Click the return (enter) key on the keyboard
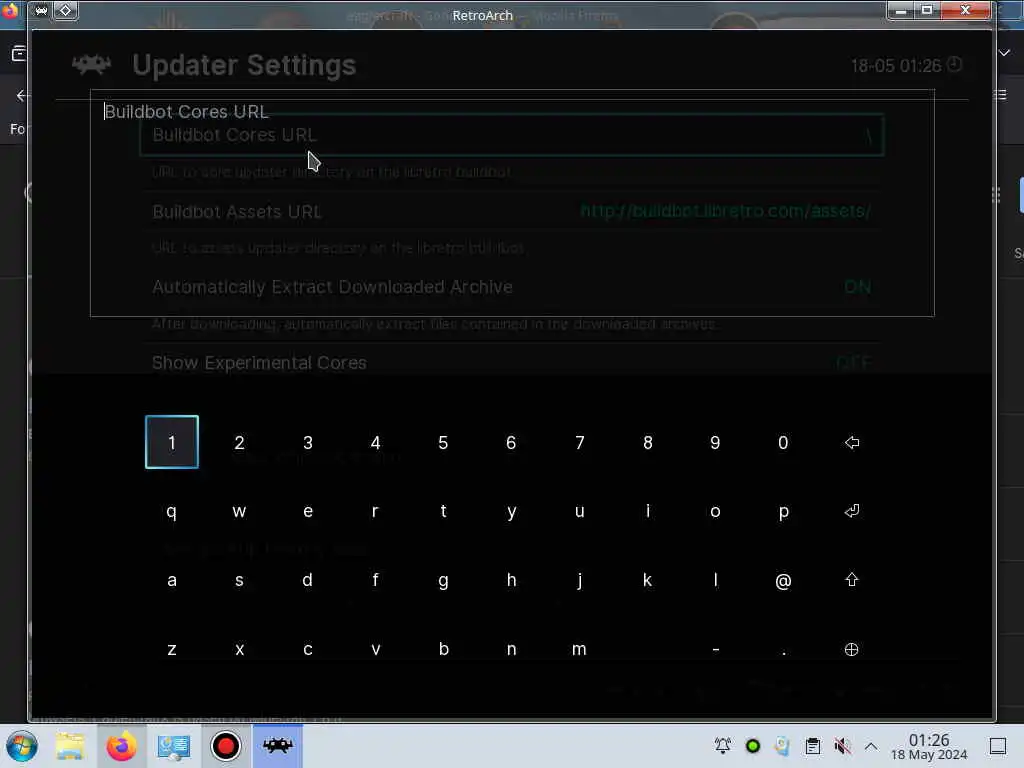The height and width of the screenshot is (768, 1024). (851, 511)
